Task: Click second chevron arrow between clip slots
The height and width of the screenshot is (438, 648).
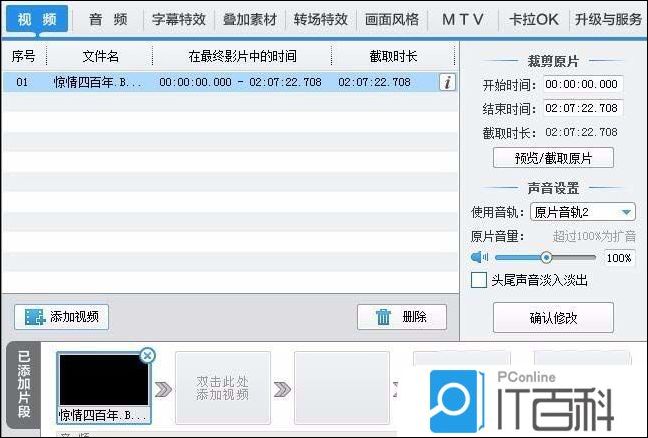Action: 282,389
